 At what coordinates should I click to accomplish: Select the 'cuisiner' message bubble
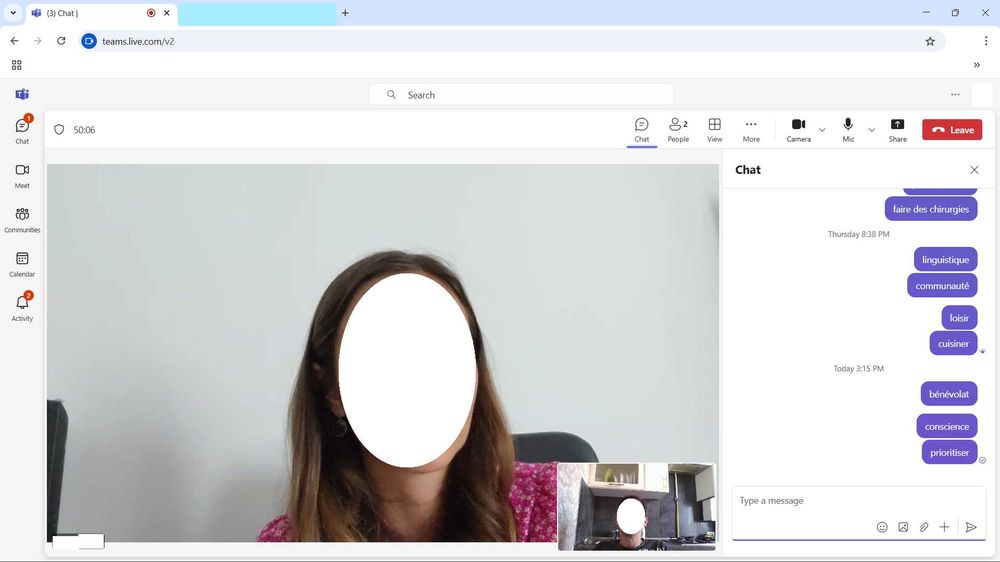point(953,343)
